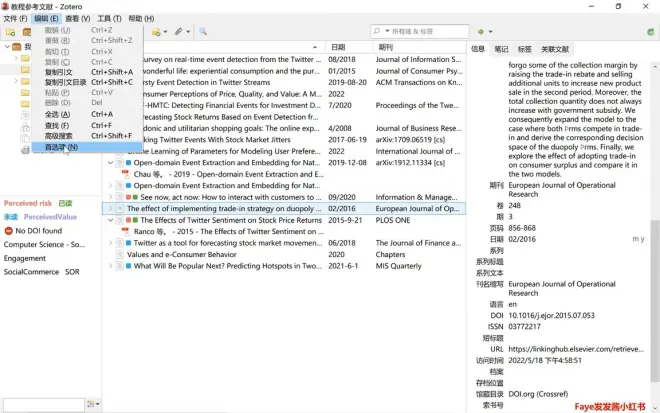Collapse The Effects of Twitter Sentiment row
Viewport: 660px width, 413px height.
coord(110,220)
